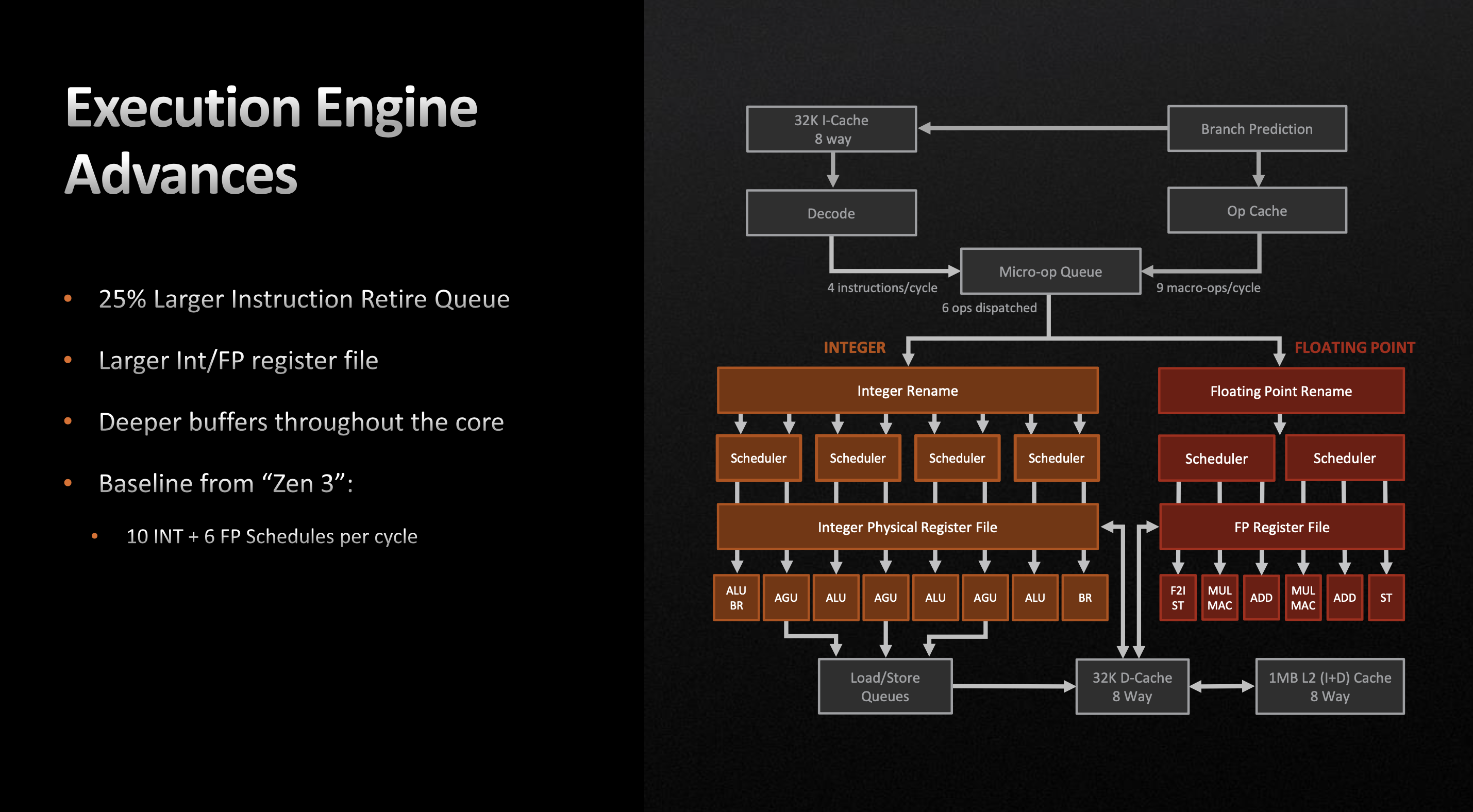
Task: Select the FP Register File bar
Action: pos(1280,527)
